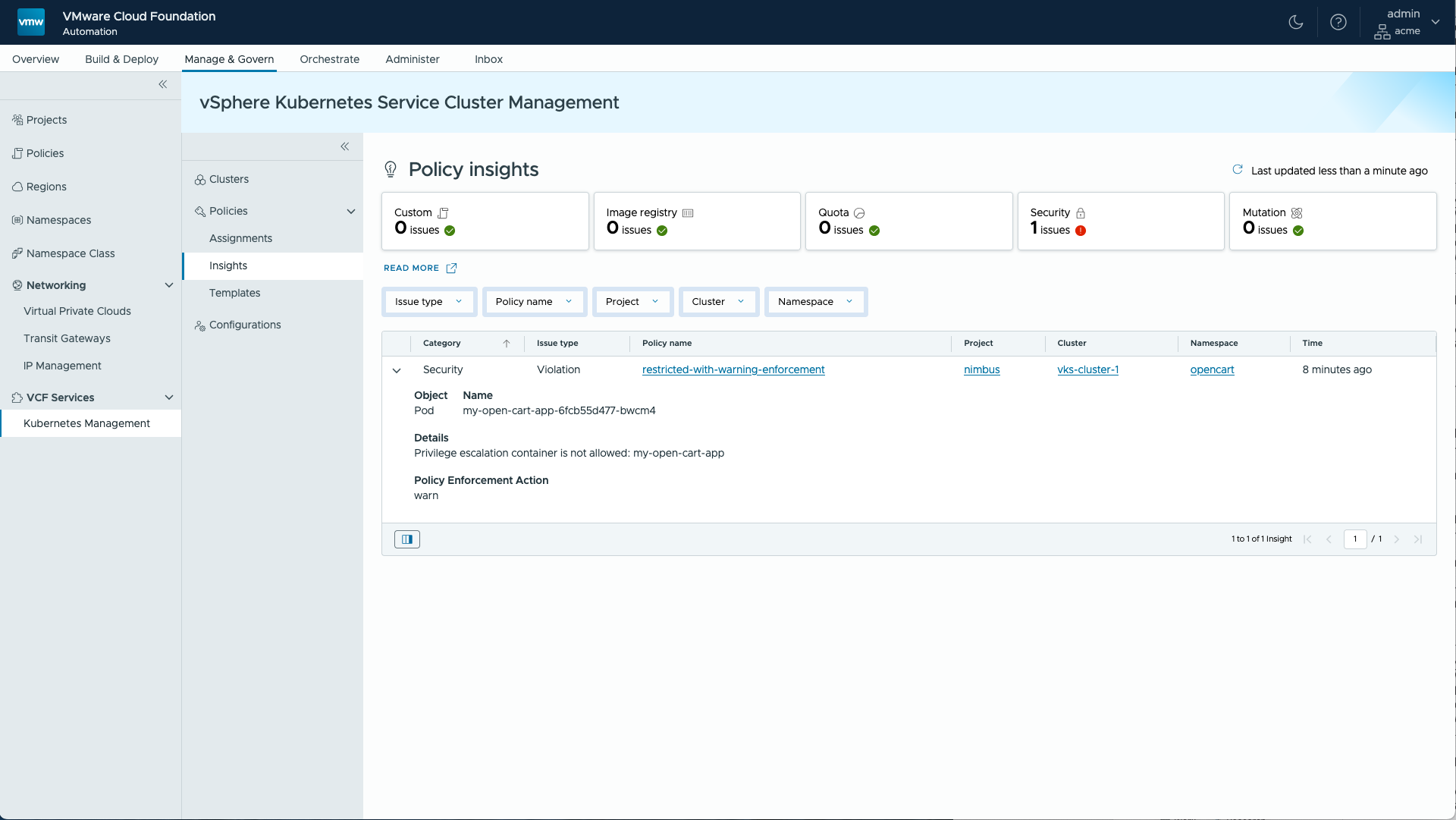Click the Clusters icon
1456x820 pixels.
200,180
